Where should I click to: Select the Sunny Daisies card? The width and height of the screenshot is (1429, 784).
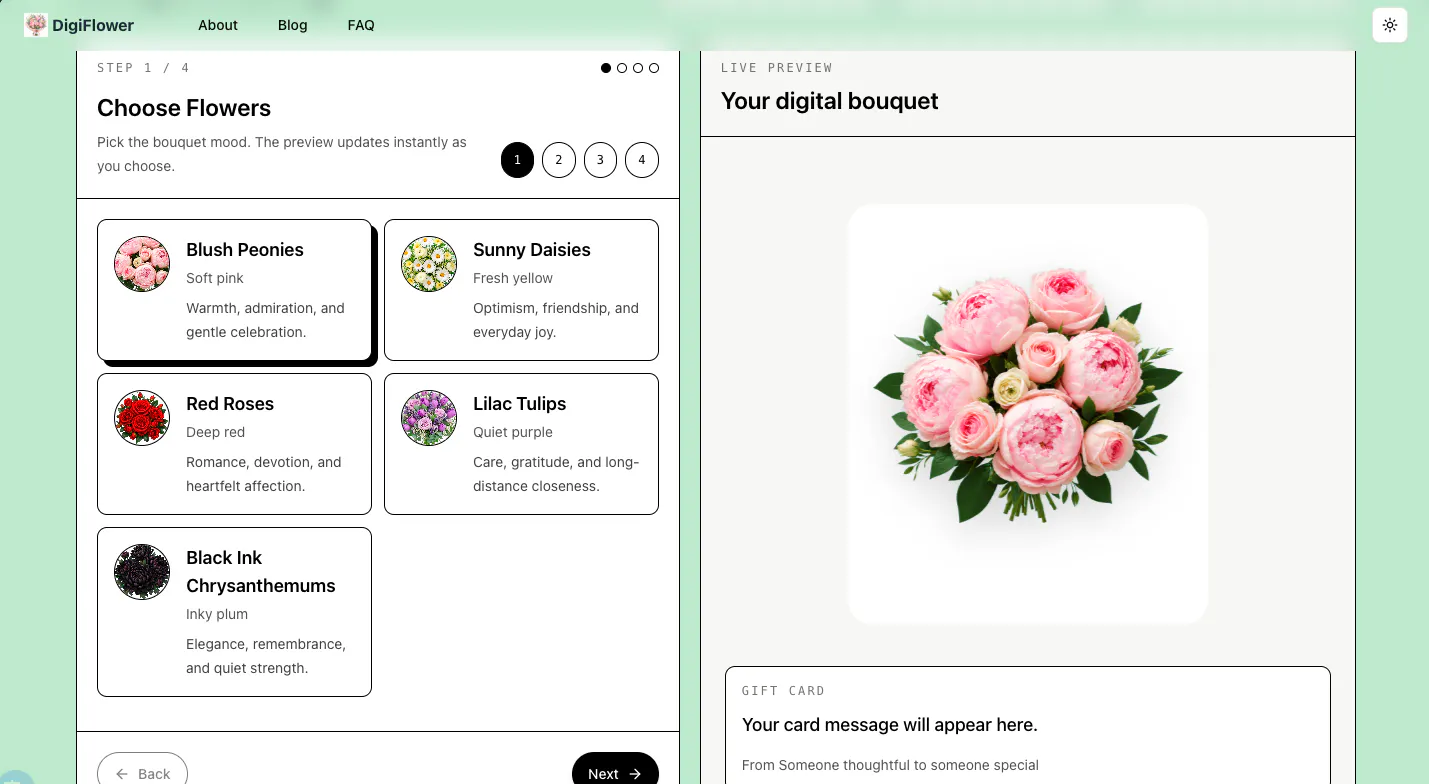[521, 289]
